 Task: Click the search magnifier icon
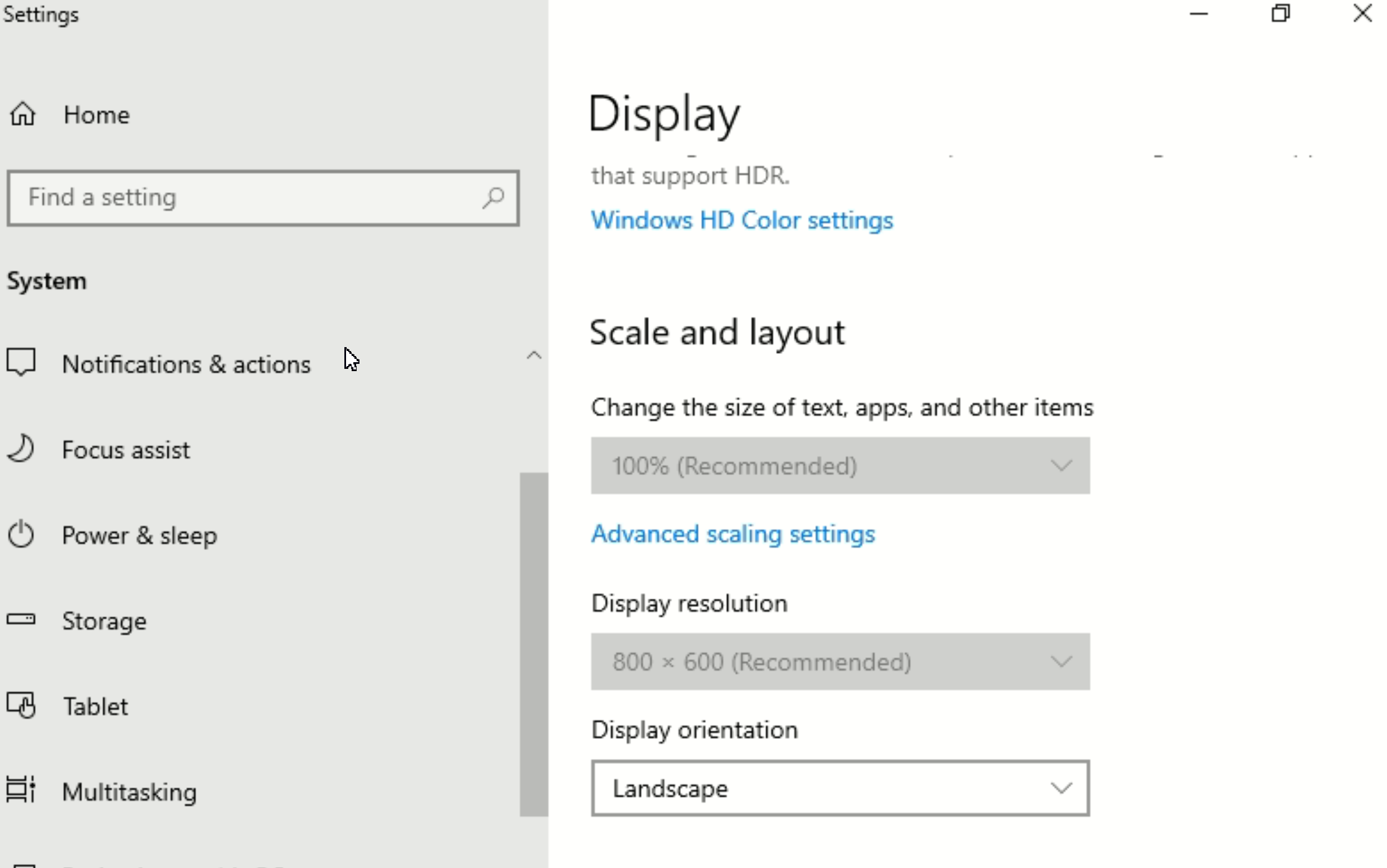pyautogui.click(x=493, y=198)
